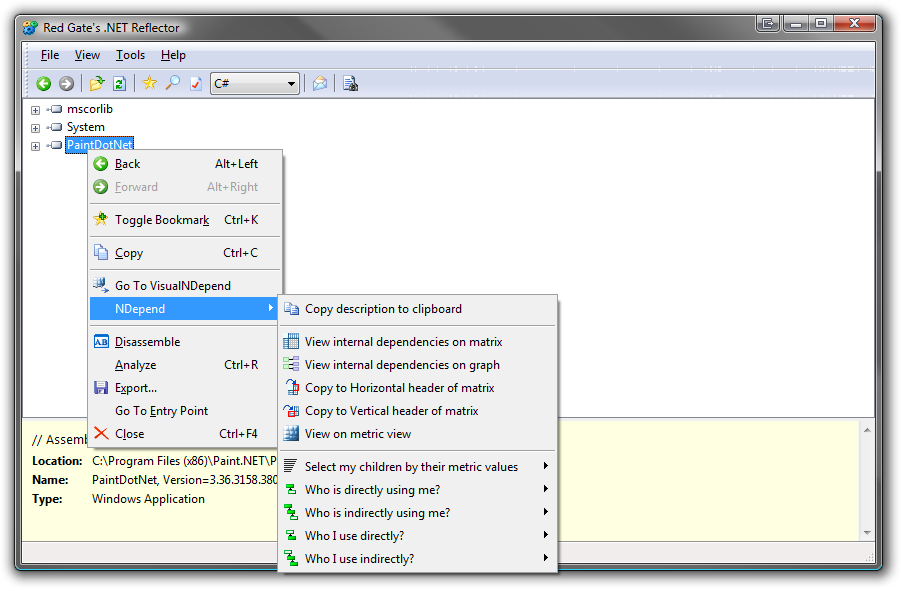Choose Copy in the context menu
This screenshot has height=591, width=901.
tap(185, 253)
